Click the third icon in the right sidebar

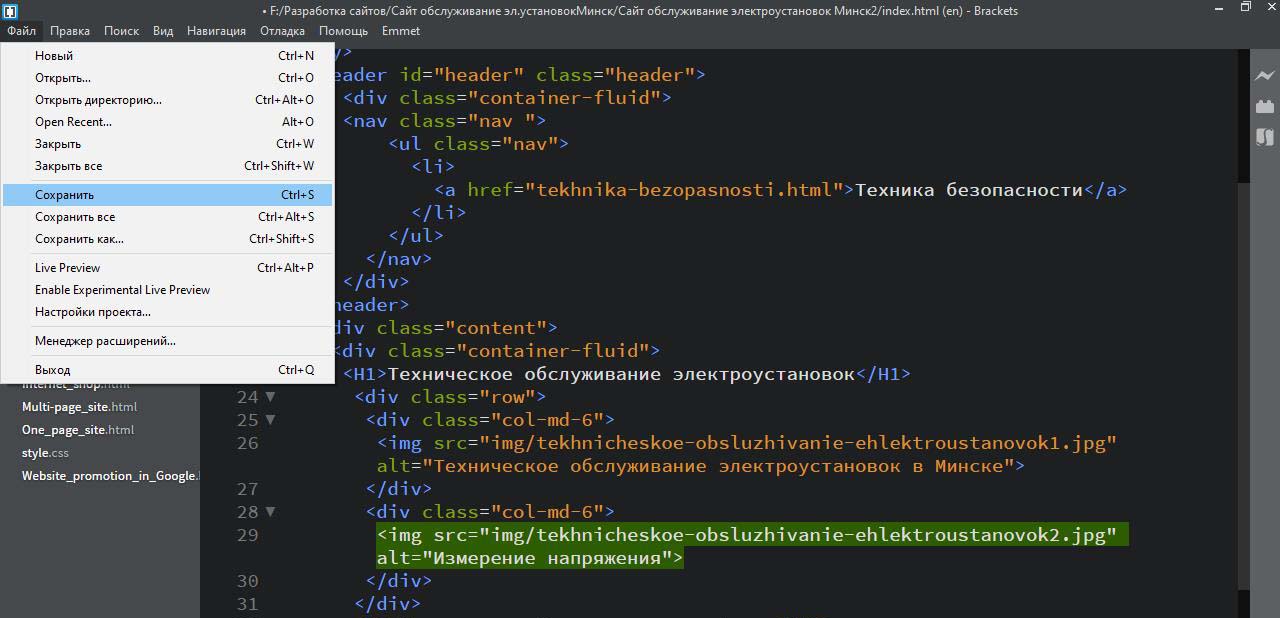point(1264,137)
